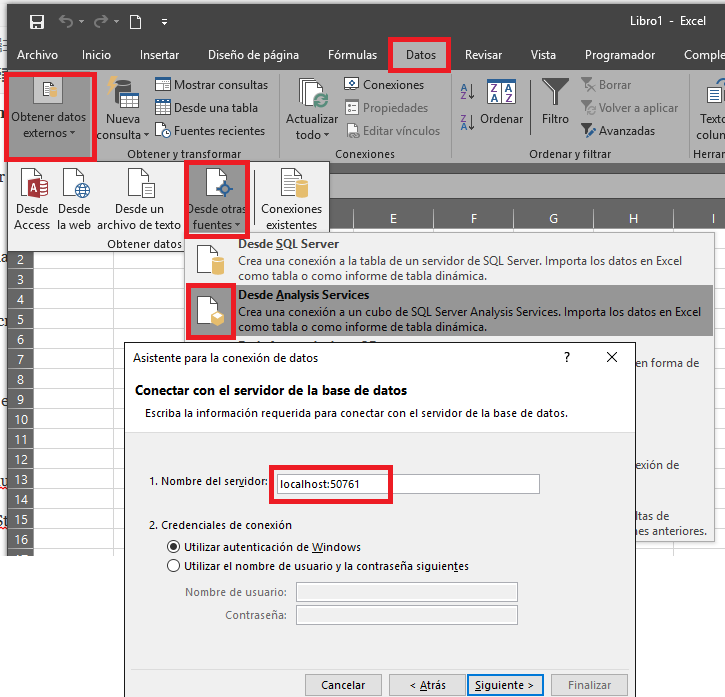Select Desde Analysis Services option
The image size is (725, 697).
[449, 310]
